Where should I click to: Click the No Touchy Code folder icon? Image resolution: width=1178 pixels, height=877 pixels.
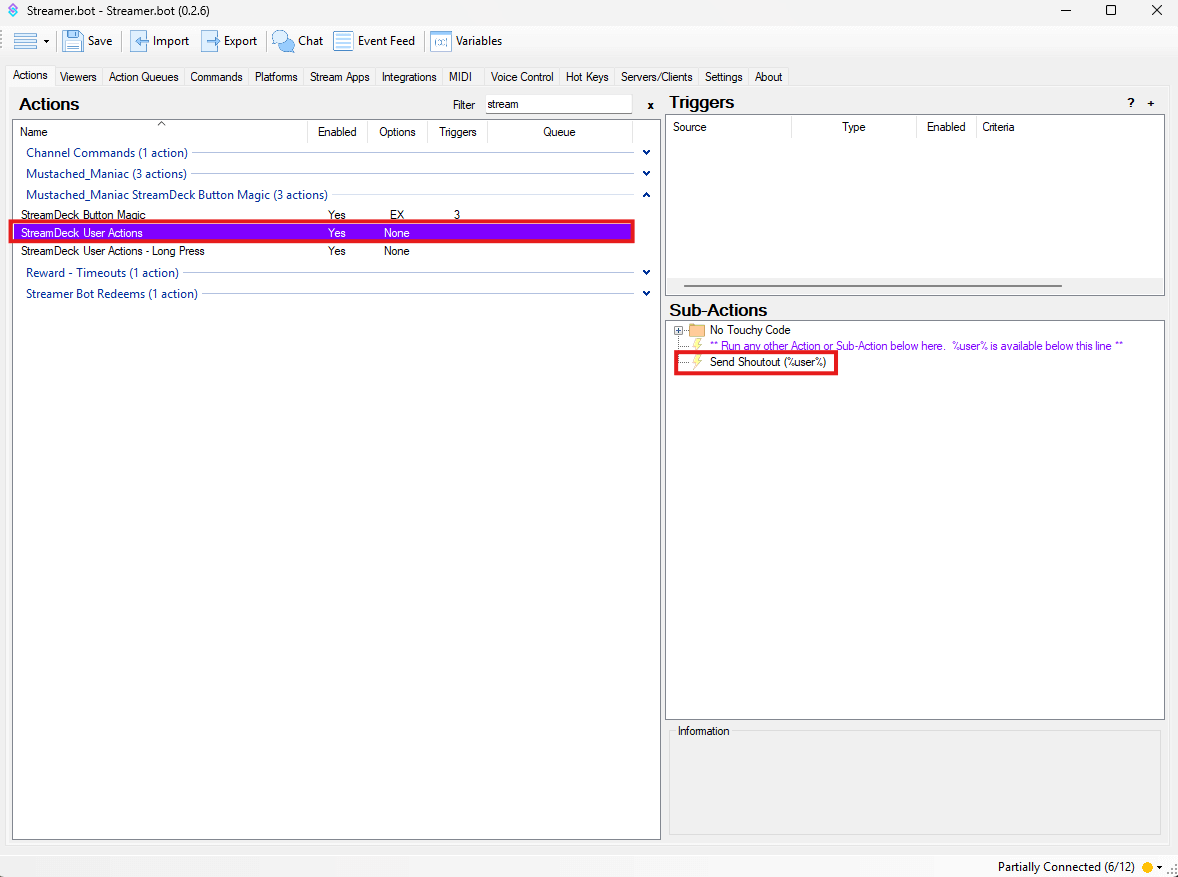pyautogui.click(x=697, y=330)
